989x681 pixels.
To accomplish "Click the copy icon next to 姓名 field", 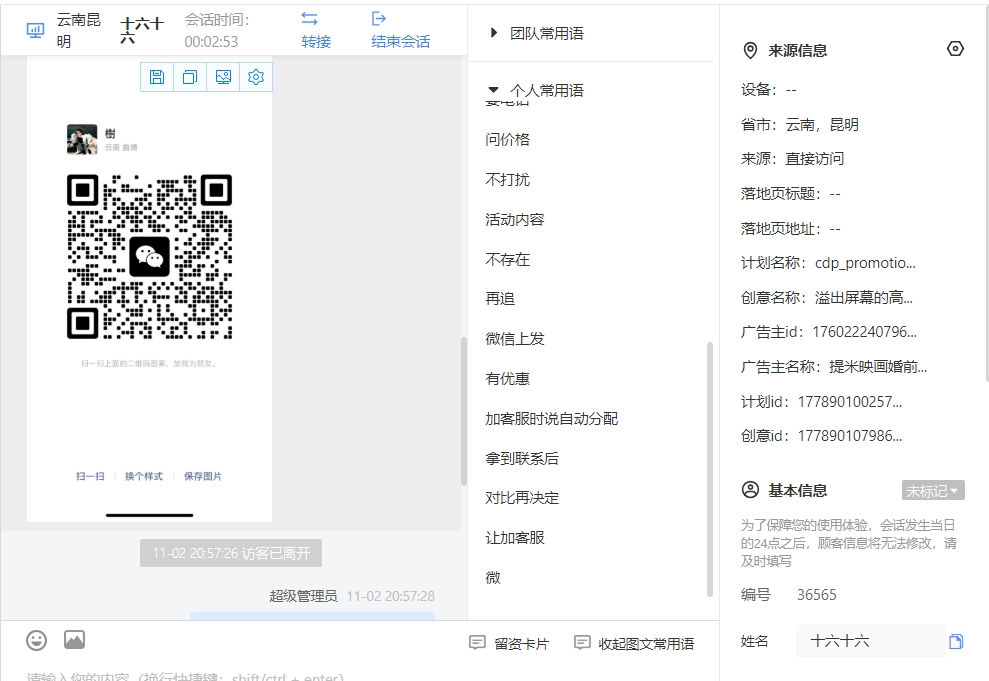I will 956,641.
